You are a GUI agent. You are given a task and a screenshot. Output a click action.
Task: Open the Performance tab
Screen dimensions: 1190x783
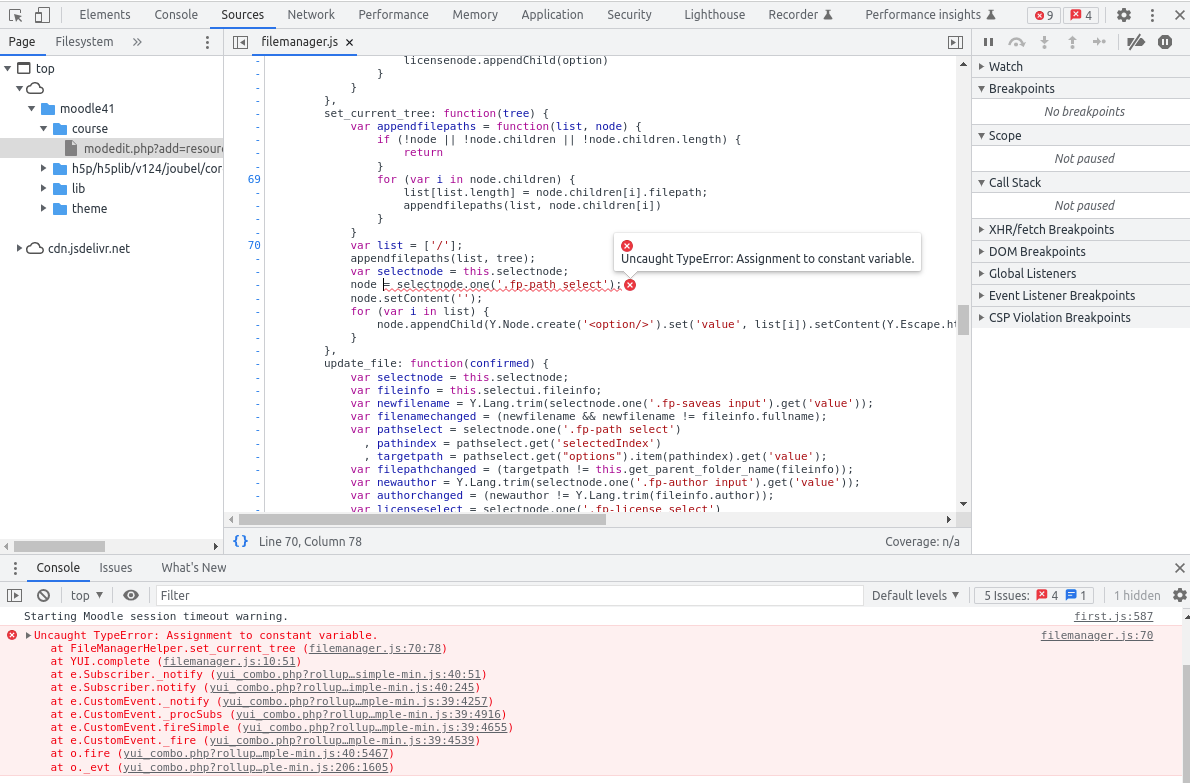(393, 14)
